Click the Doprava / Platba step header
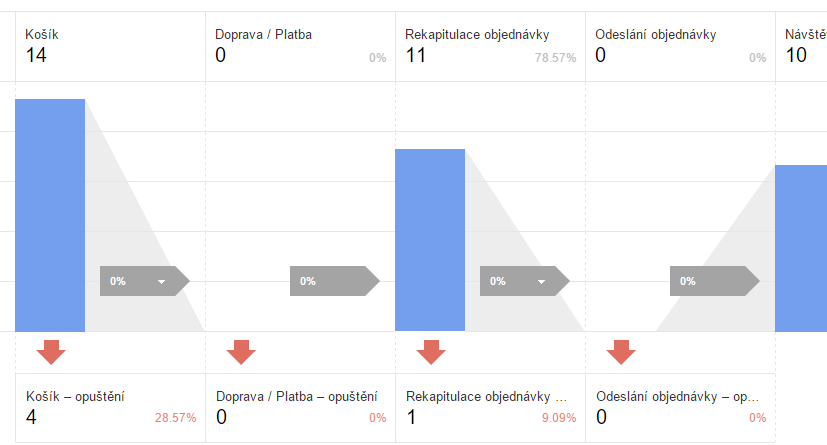 tap(300, 46)
